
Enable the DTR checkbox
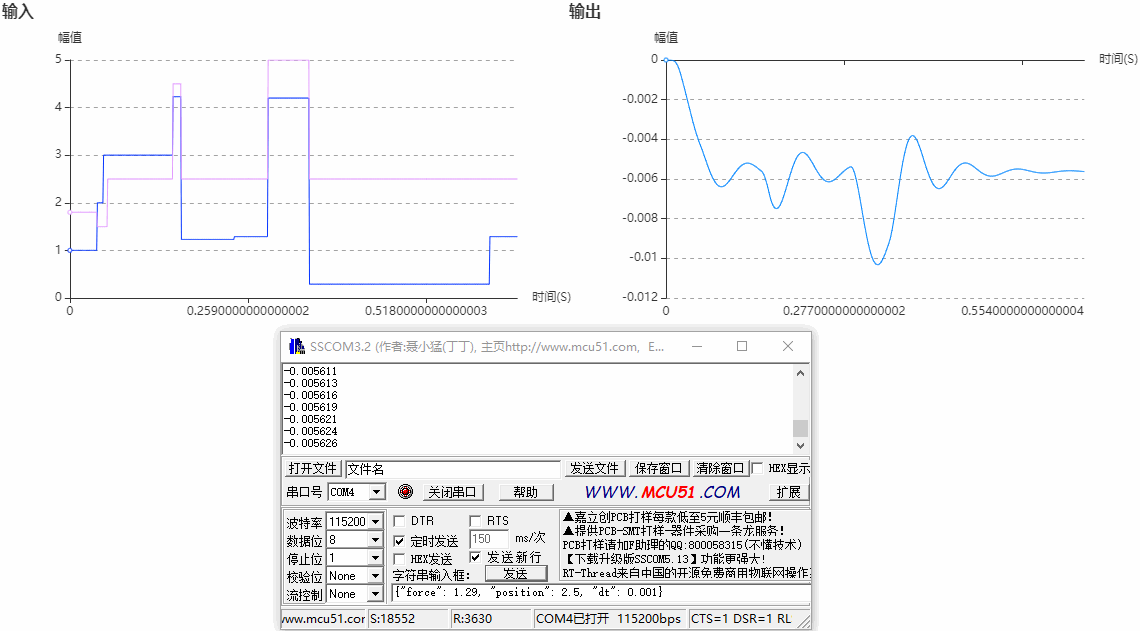(400, 521)
